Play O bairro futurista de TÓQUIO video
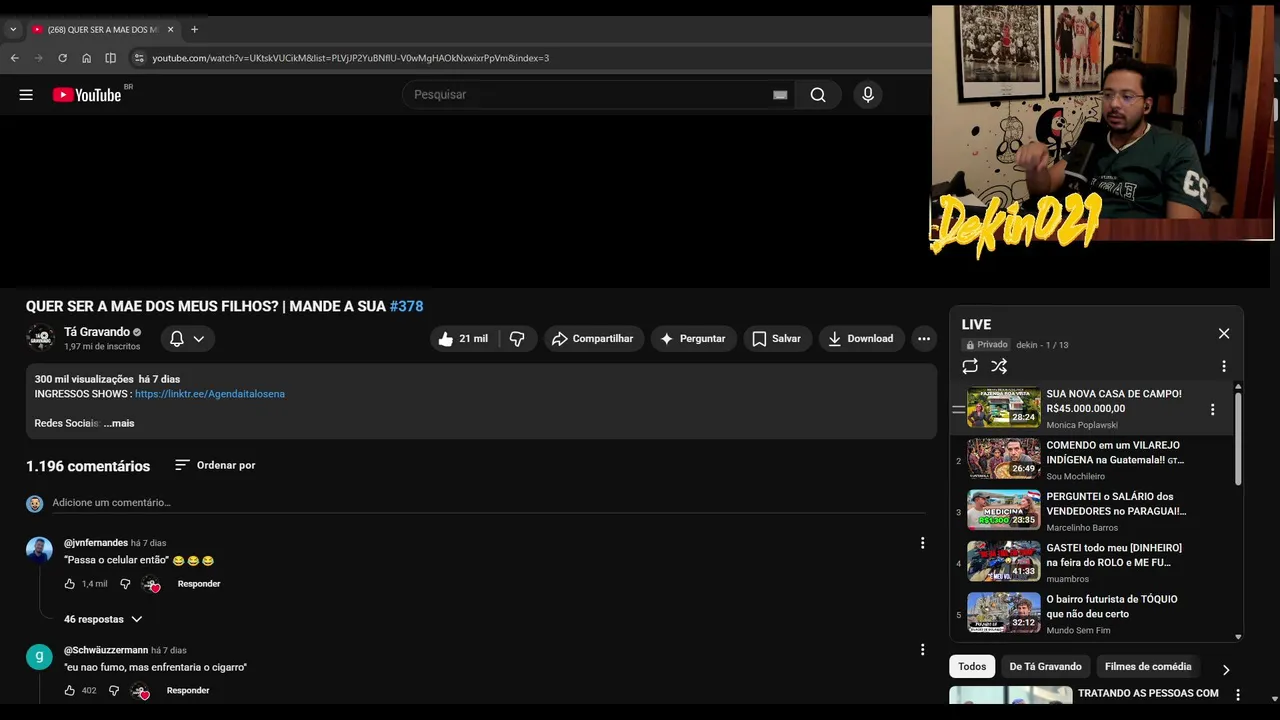The height and width of the screenshot is (720, 1280). (x=1090, y=613)
